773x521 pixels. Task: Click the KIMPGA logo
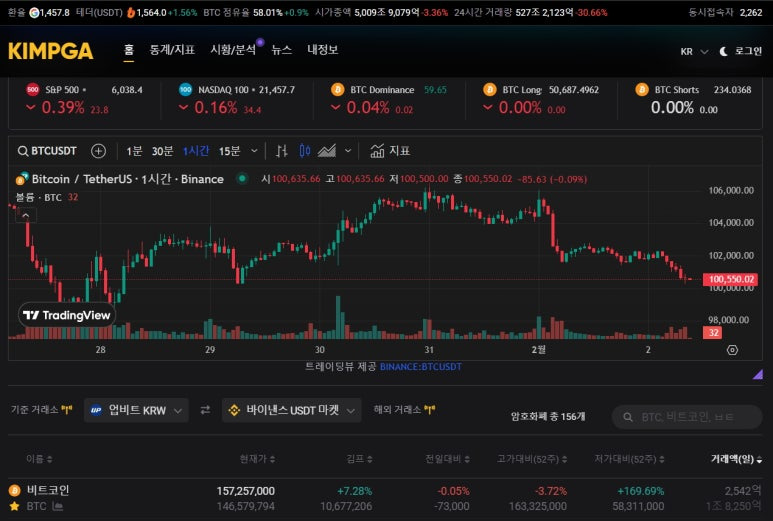tap(51, 51)
